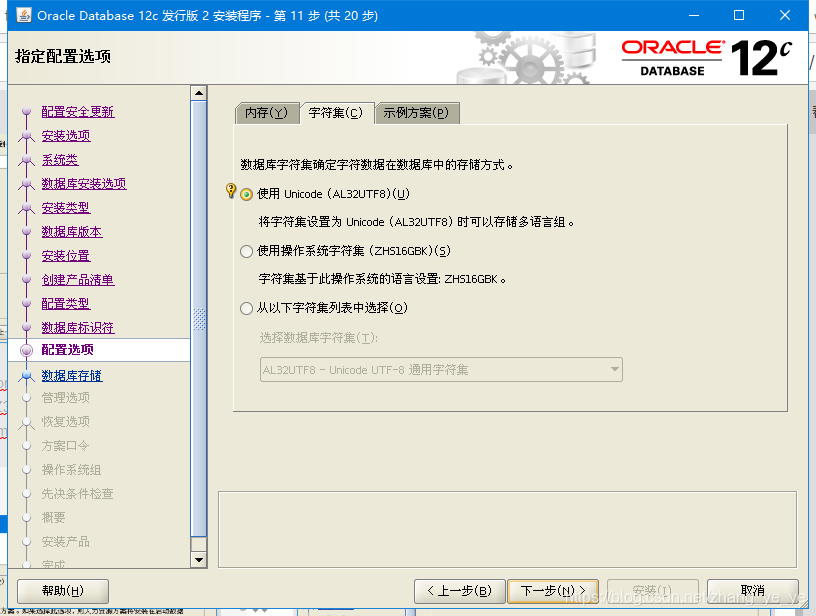
Task: Select 从以下字符集列表中选择 radio button
Action: [247, 308]
